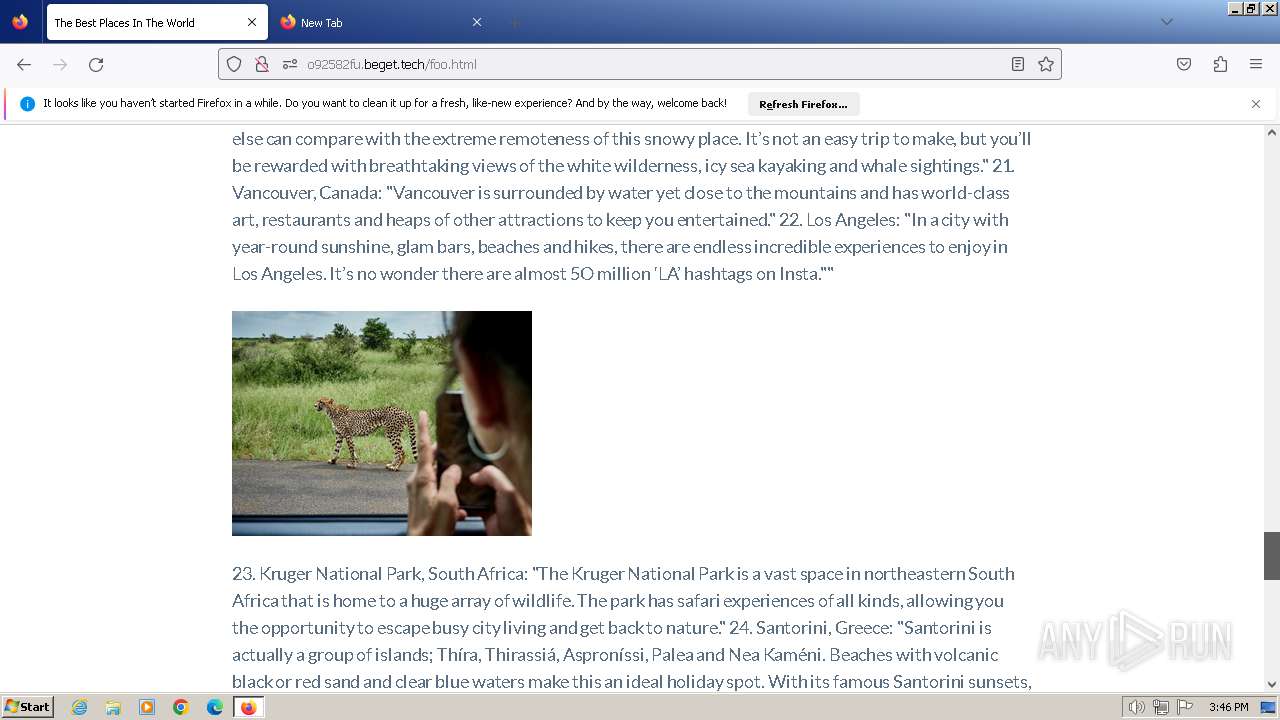Dismiss the Firefox refresh notification bar
Viewport: 1280px width, 720px height.
pos(1256,104)
